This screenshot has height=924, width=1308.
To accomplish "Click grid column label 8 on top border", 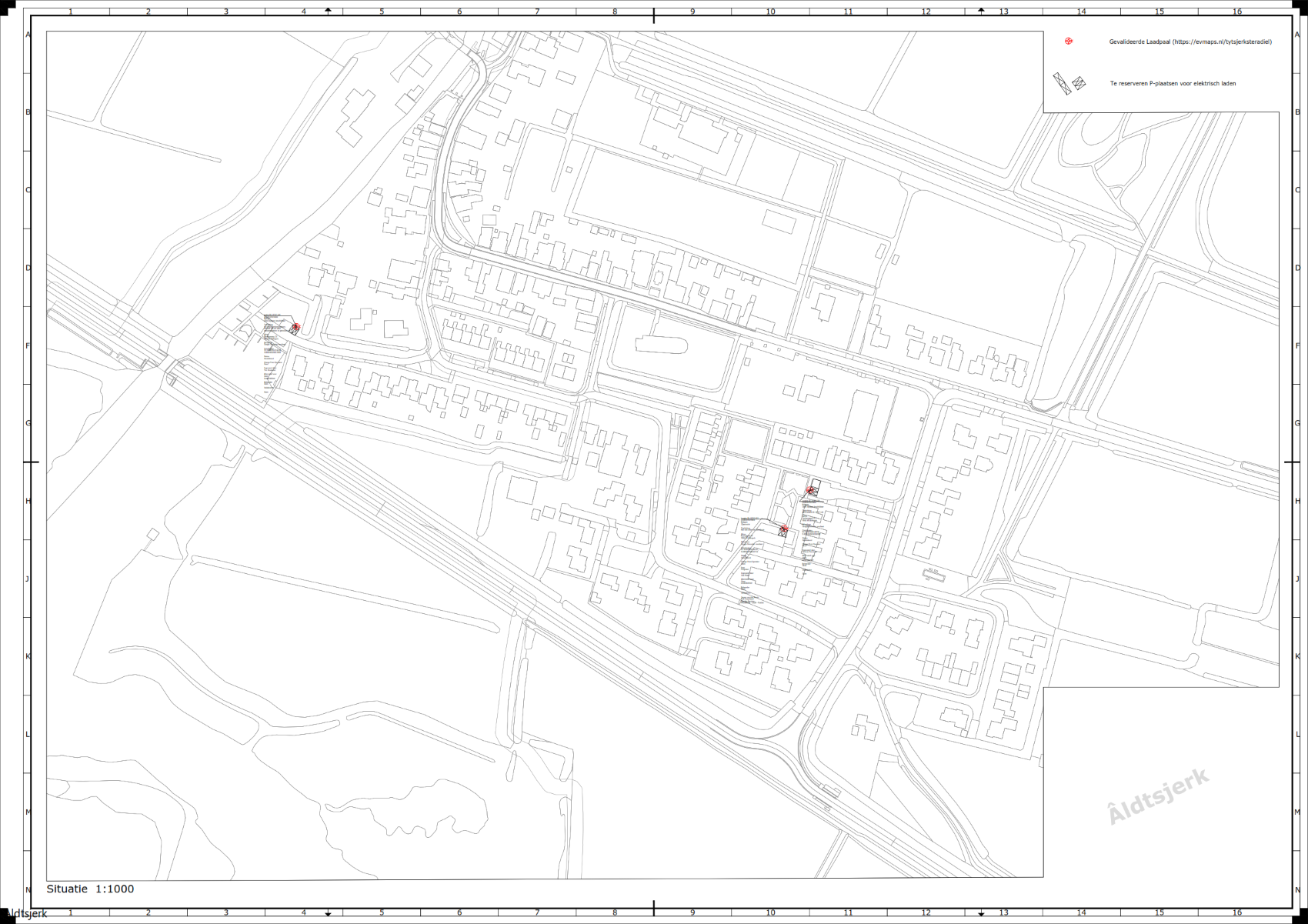I will [615, 12].
